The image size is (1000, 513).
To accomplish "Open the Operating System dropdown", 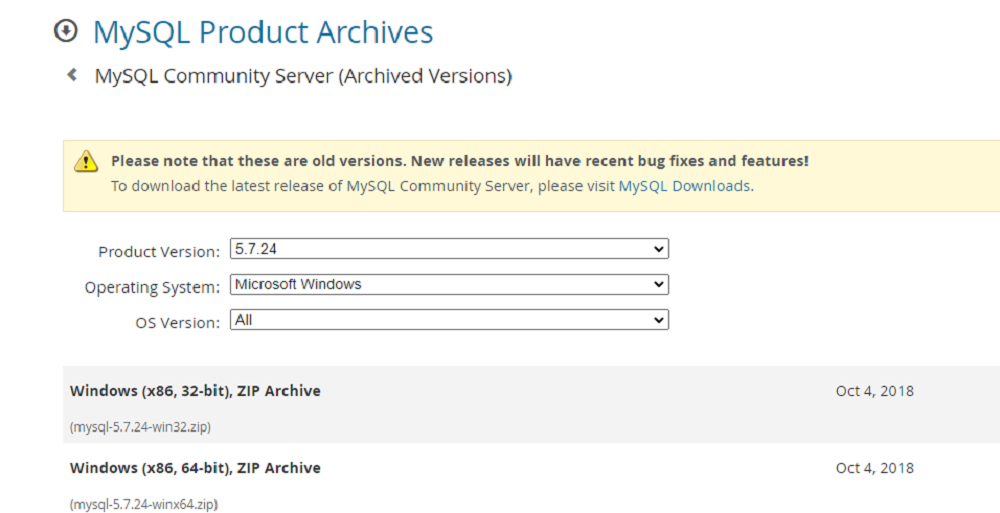I will point(449,285).
